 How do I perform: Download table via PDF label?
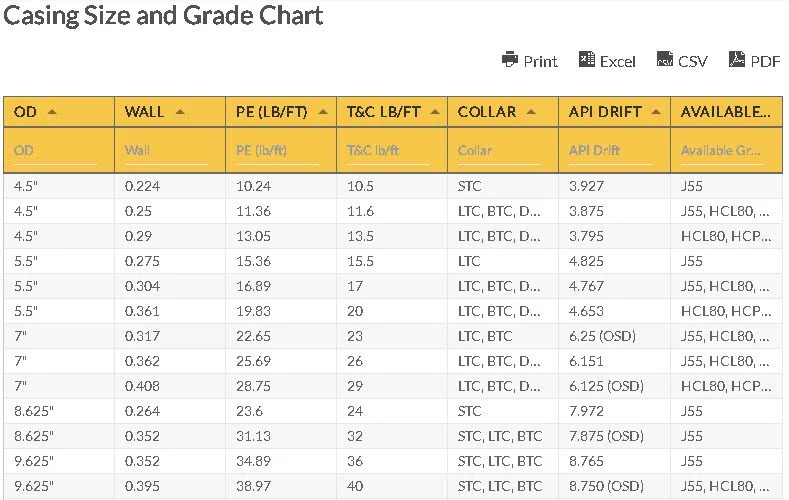click(765, 61)
